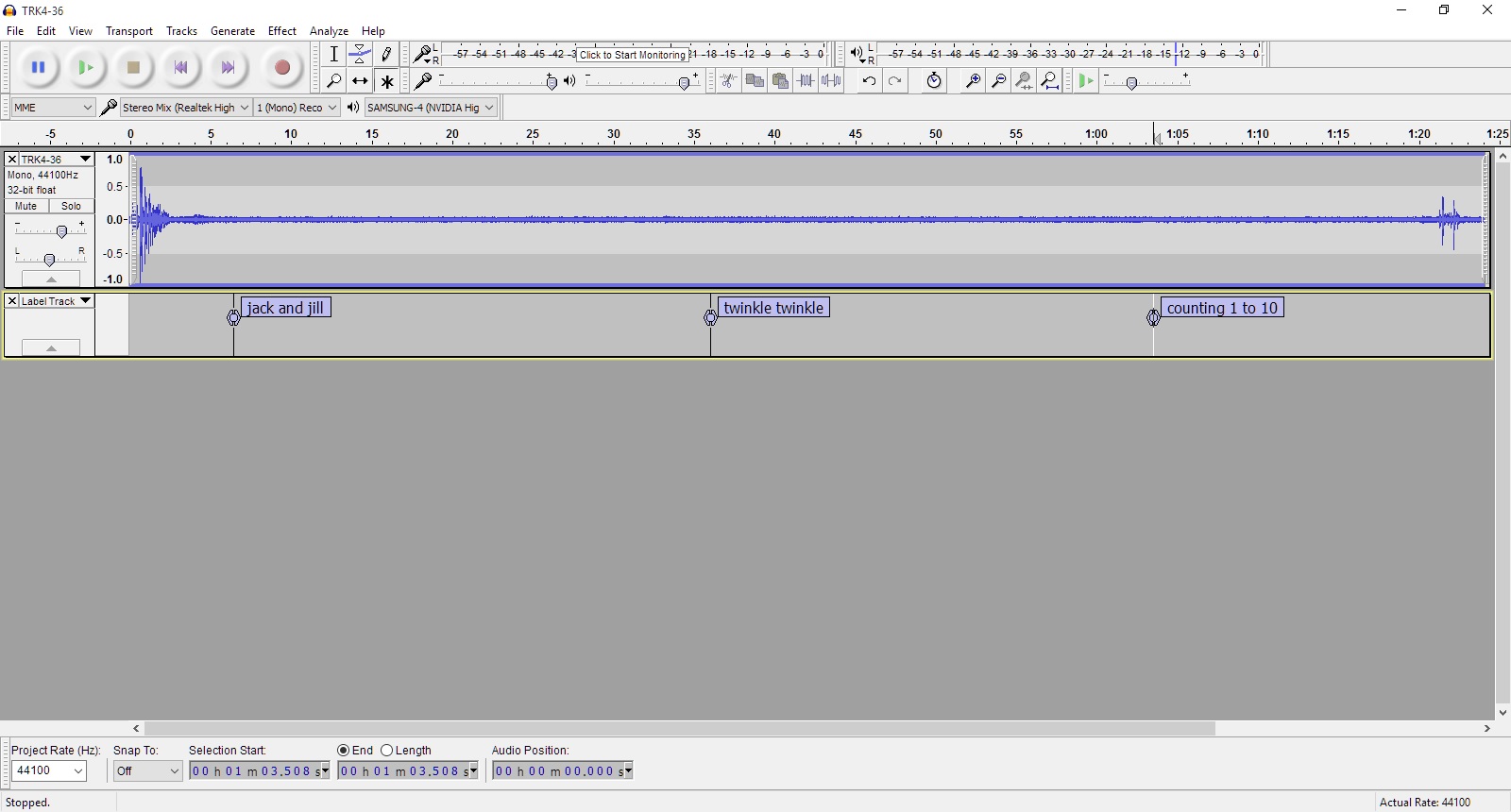This screenshot has width=1511, height=812.
Task: Open the Snap To dropdown
Action: (x=147, y=771)
